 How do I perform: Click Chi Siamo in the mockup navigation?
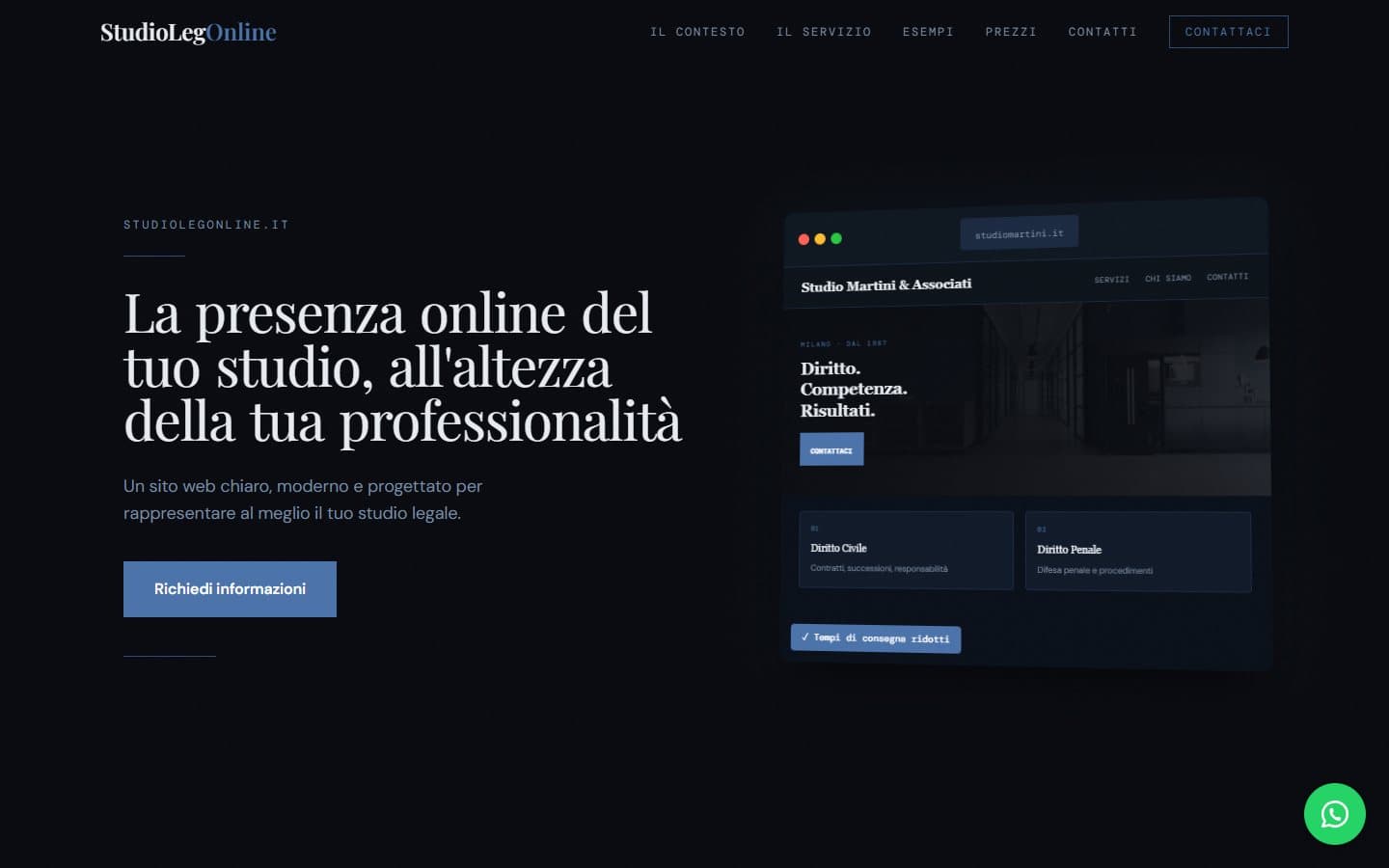coord(1167,278)
